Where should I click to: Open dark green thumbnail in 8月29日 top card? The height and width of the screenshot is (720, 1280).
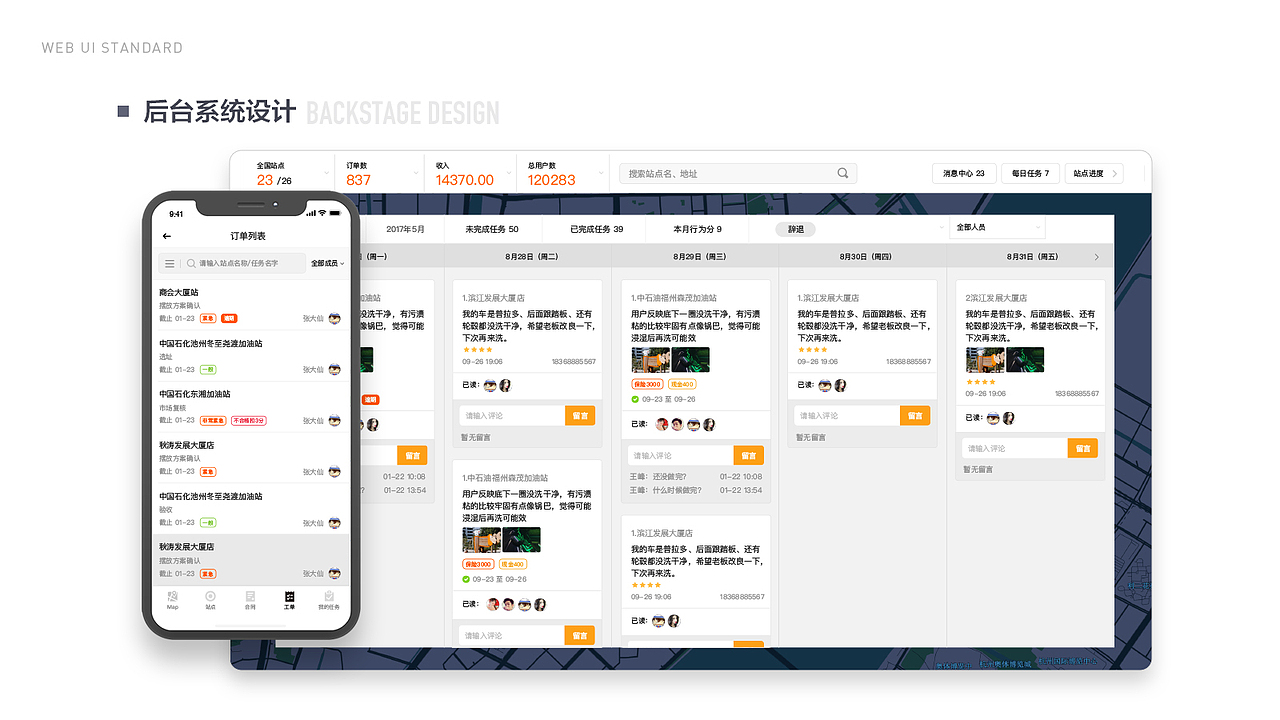coord(691,360)
